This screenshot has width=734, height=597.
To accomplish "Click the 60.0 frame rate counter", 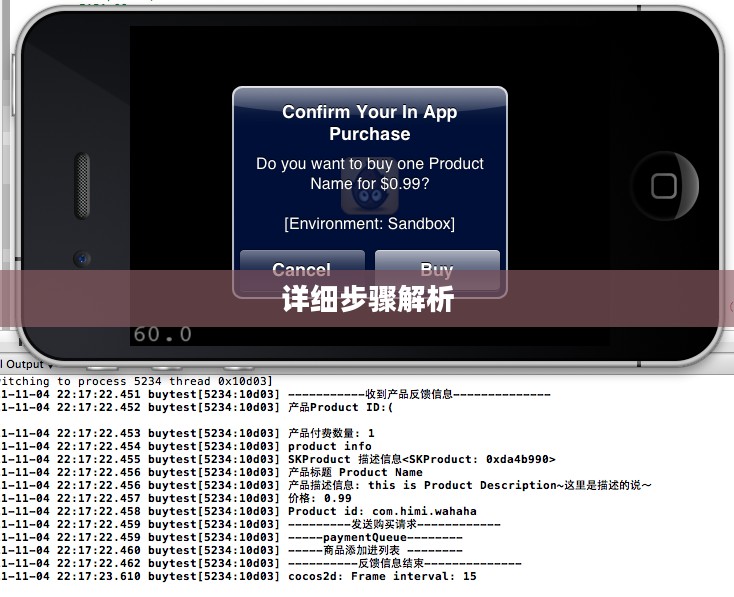I will (162, 334).
